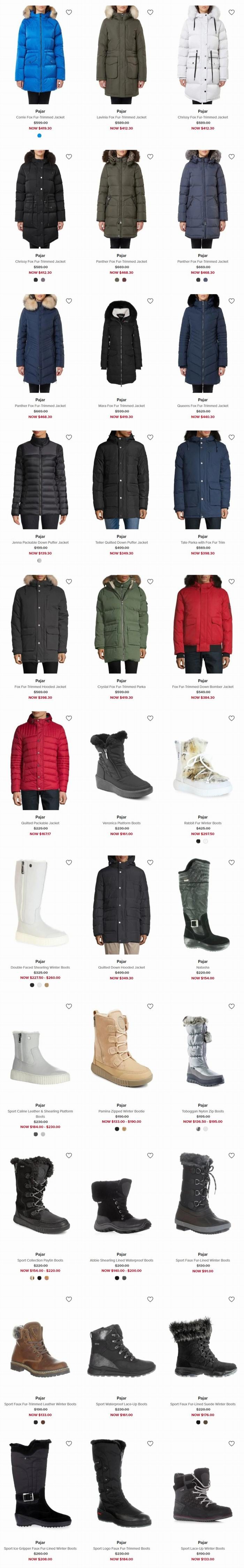Favorite the Sport Lace-Up Winter Boots

pos(231,1443)
